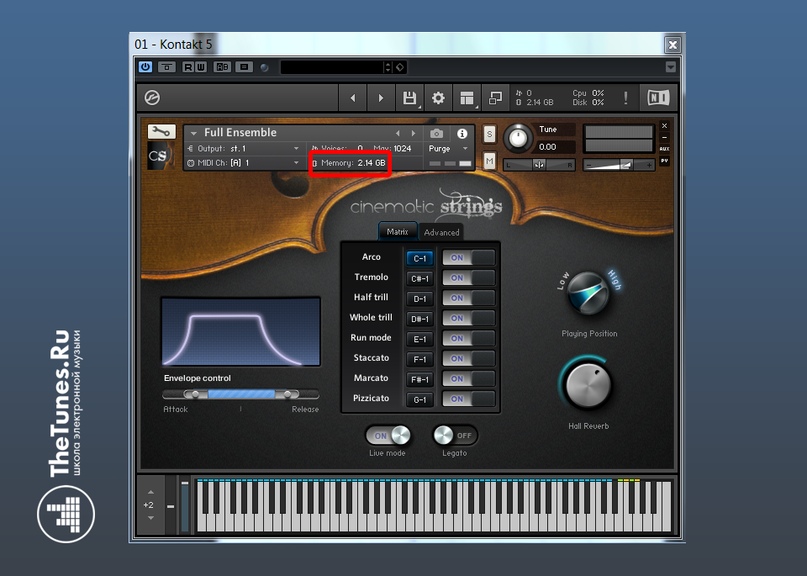Switch off Live mode

pyautogui.click(x=389, y=435)
